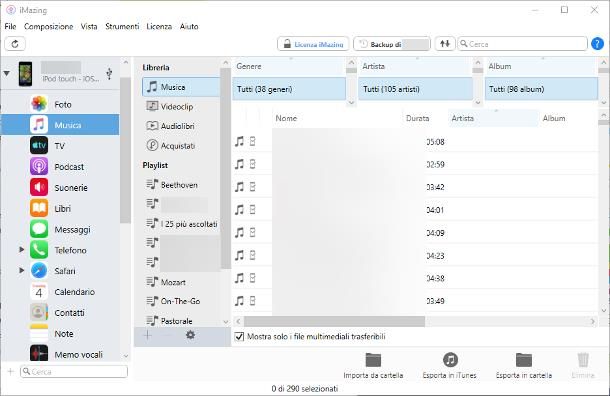Open the Licenza iMazing padlock button
The image size is (610, 396).
coord(313,44)
